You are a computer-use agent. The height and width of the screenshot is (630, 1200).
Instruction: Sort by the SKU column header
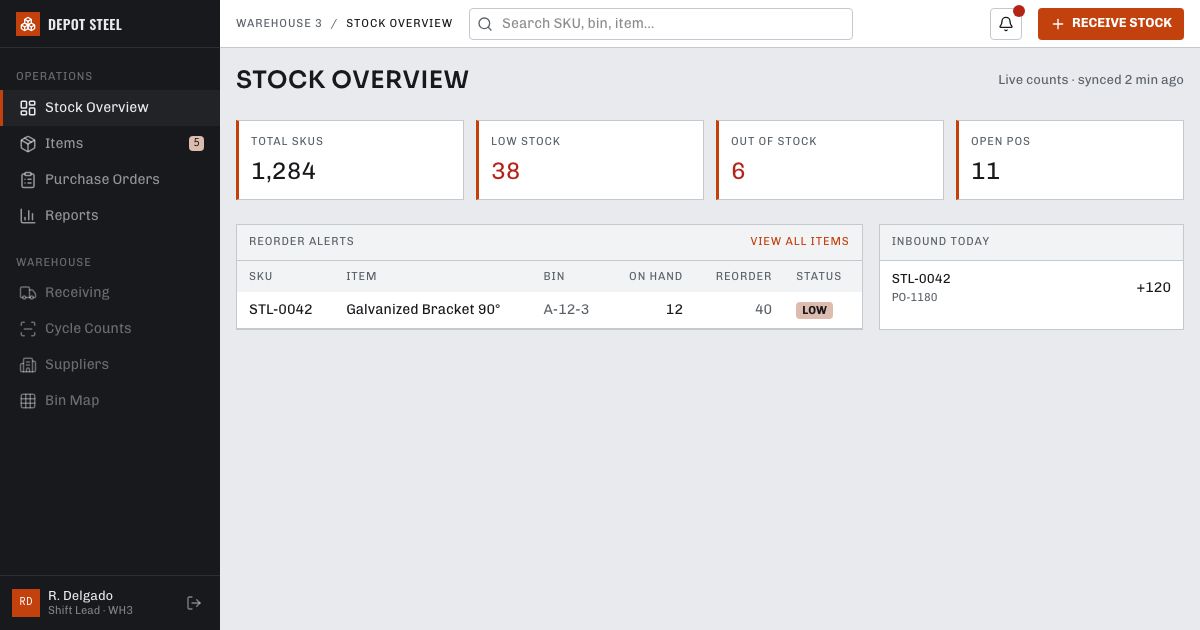261,277
